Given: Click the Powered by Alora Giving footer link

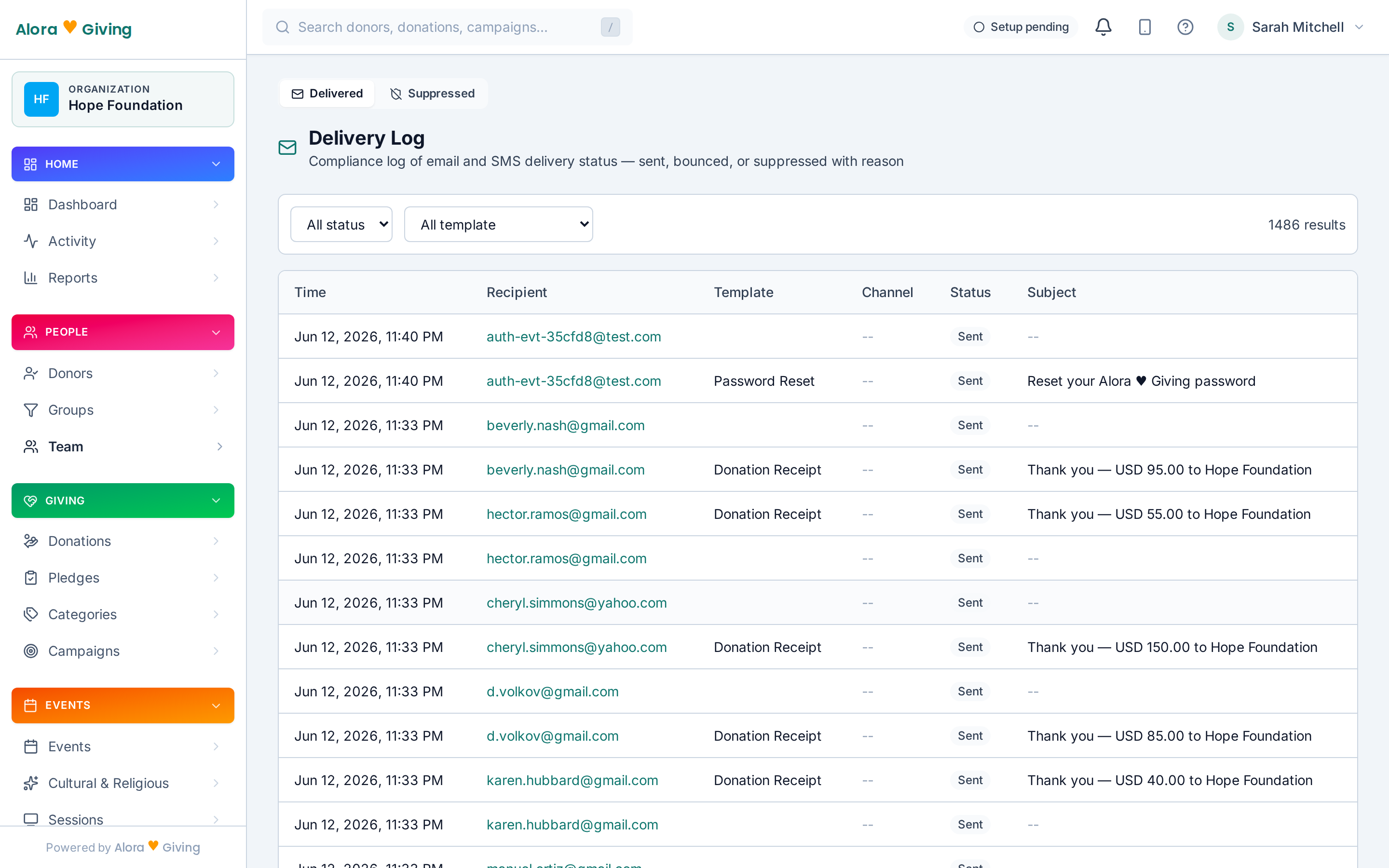Looking at the screenshot, I should (123, 847).
